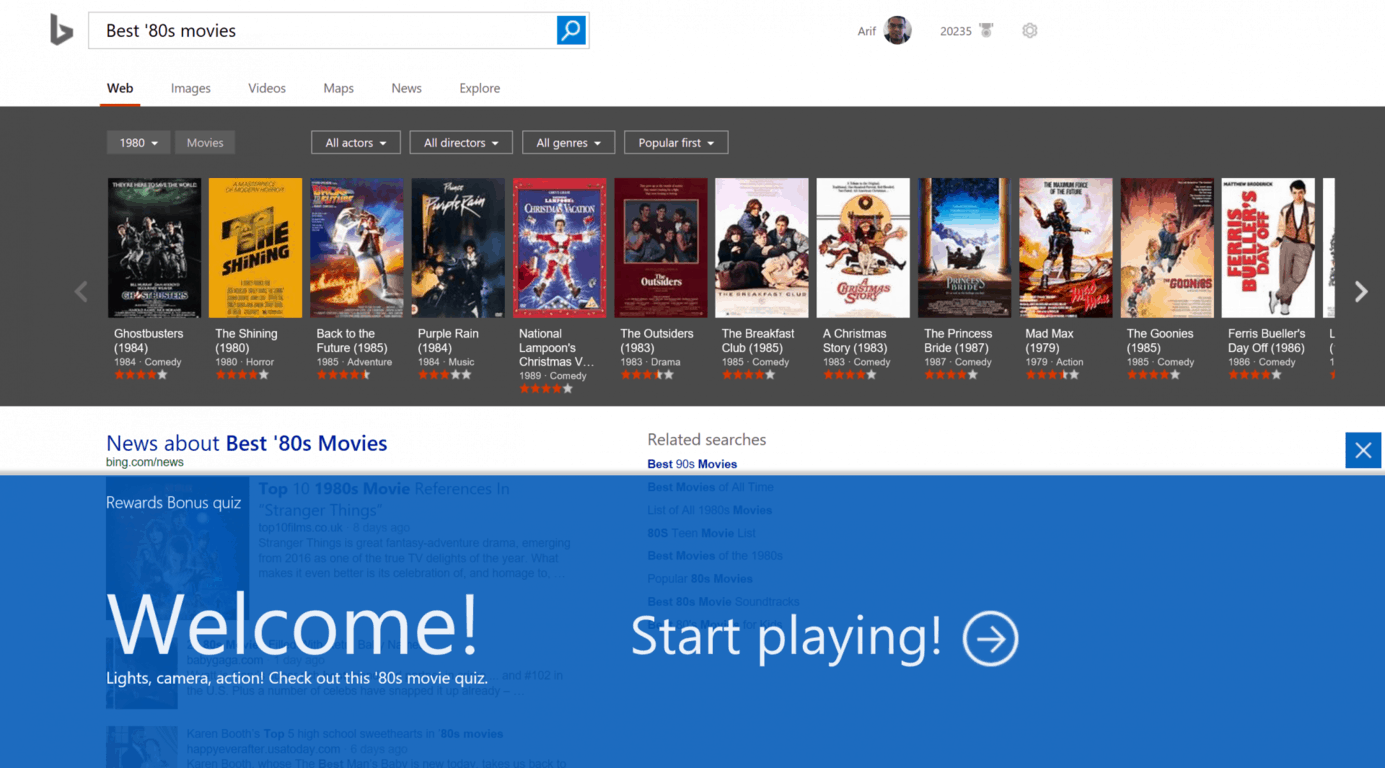Screen dimensions: 1385x768
Task: Click the Rewards Bonus quiz label
Action: click(x=173, y=503)
